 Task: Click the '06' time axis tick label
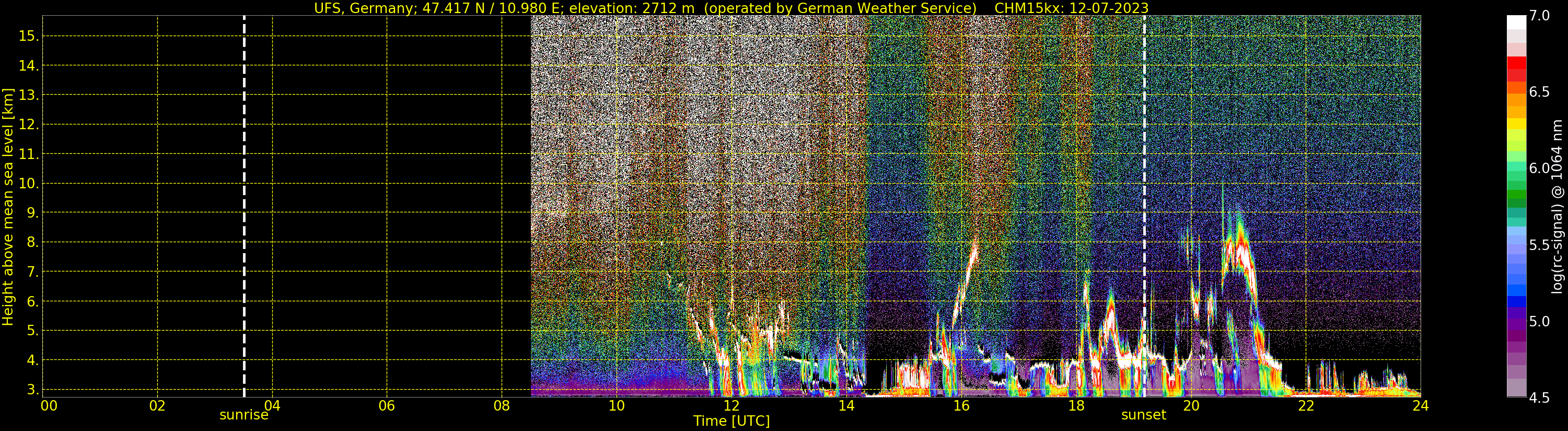tap(387, 405)
